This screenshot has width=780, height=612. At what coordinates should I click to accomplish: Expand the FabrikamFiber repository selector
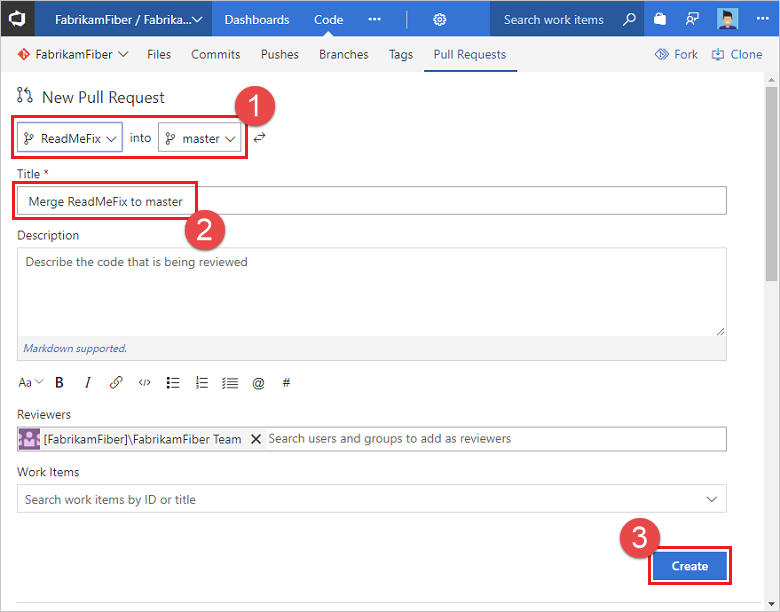[73, 54]
